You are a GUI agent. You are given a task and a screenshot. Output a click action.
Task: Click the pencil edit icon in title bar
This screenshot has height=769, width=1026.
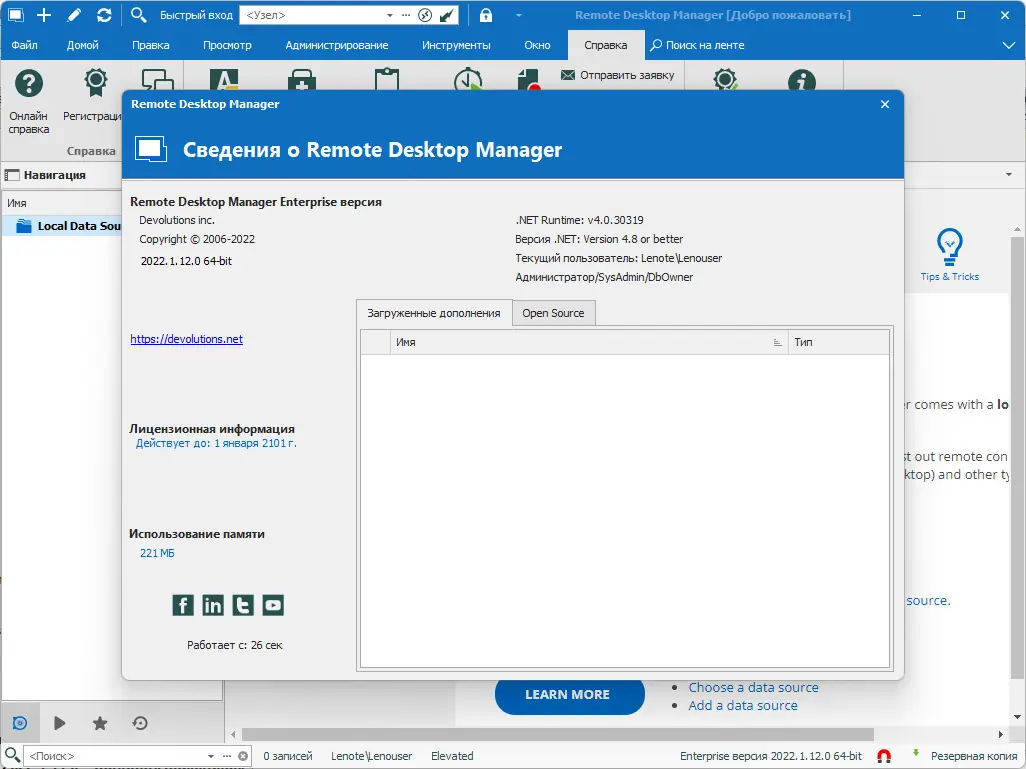click(72, 15)
